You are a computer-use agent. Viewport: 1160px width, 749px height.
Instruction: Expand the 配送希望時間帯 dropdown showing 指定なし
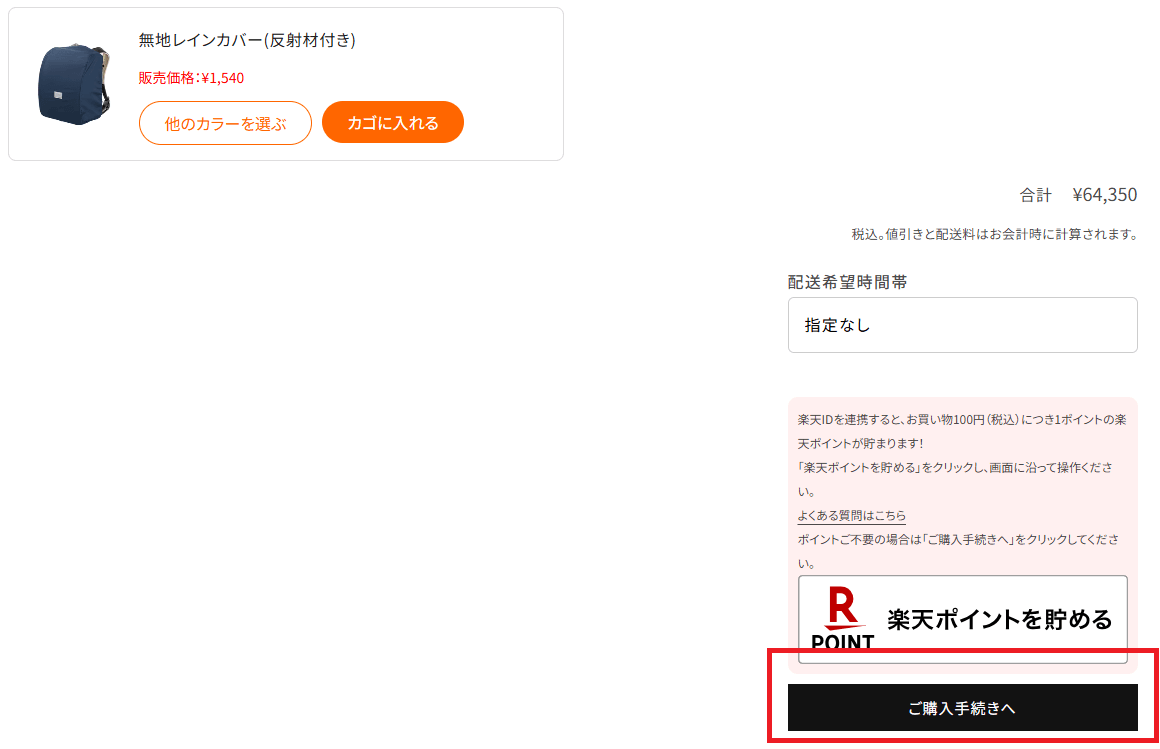tap(962, 325)
